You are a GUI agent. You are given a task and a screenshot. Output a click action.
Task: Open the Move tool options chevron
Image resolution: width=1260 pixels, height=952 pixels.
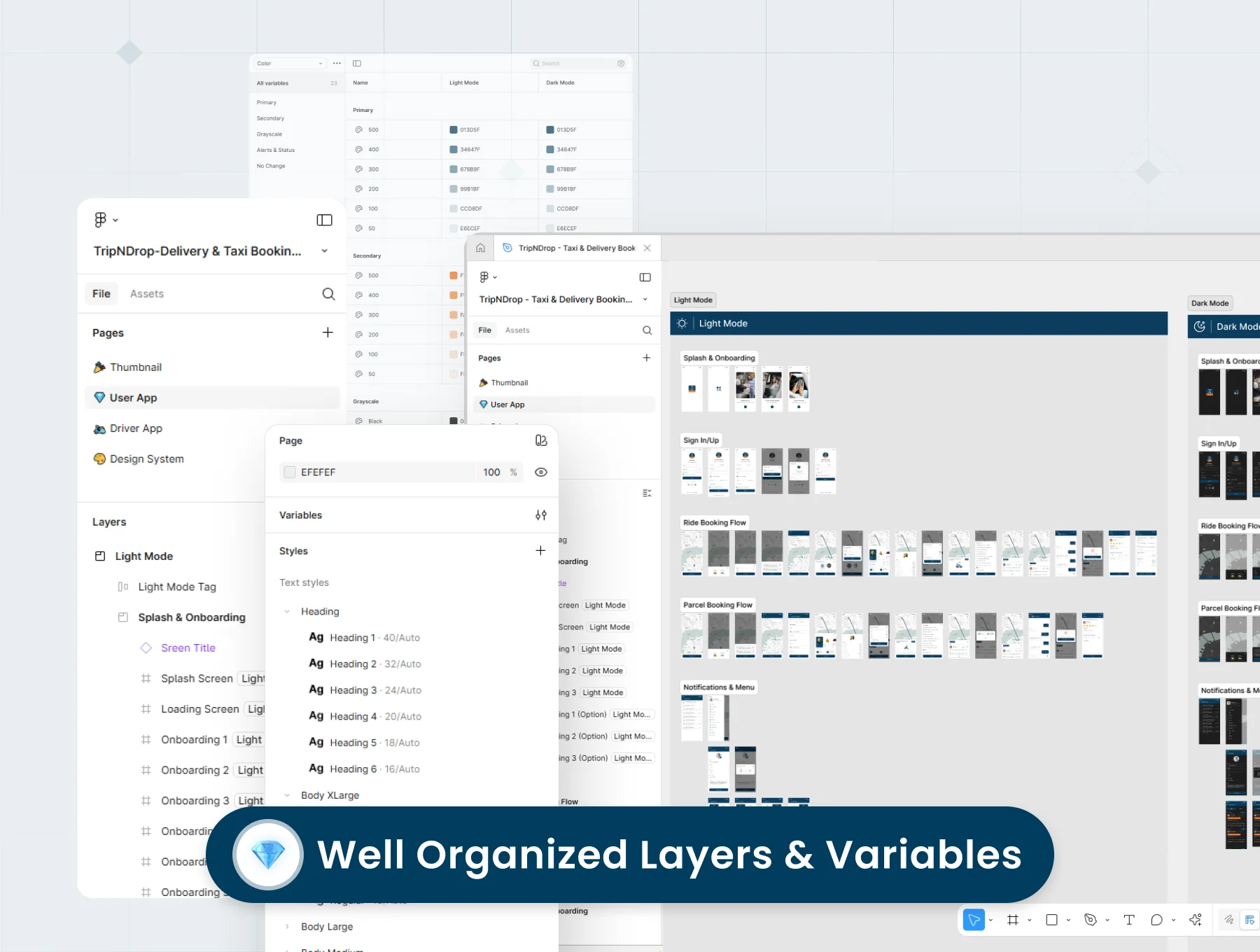990,920
